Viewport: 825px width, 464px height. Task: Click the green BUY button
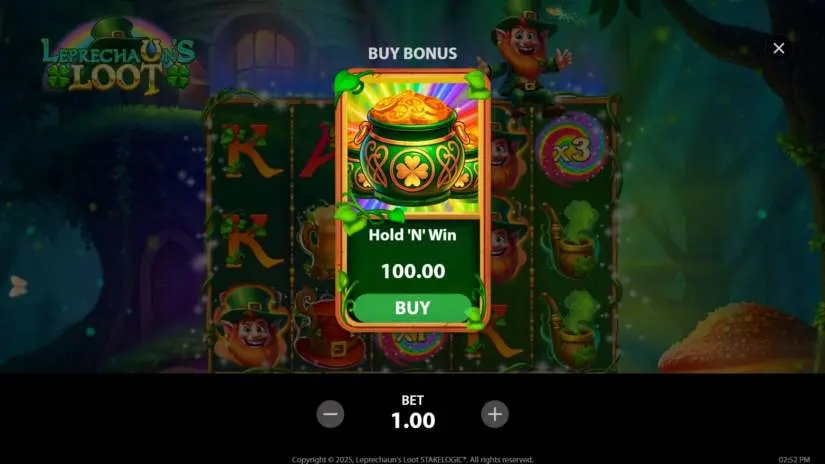[x=412, y=308]
